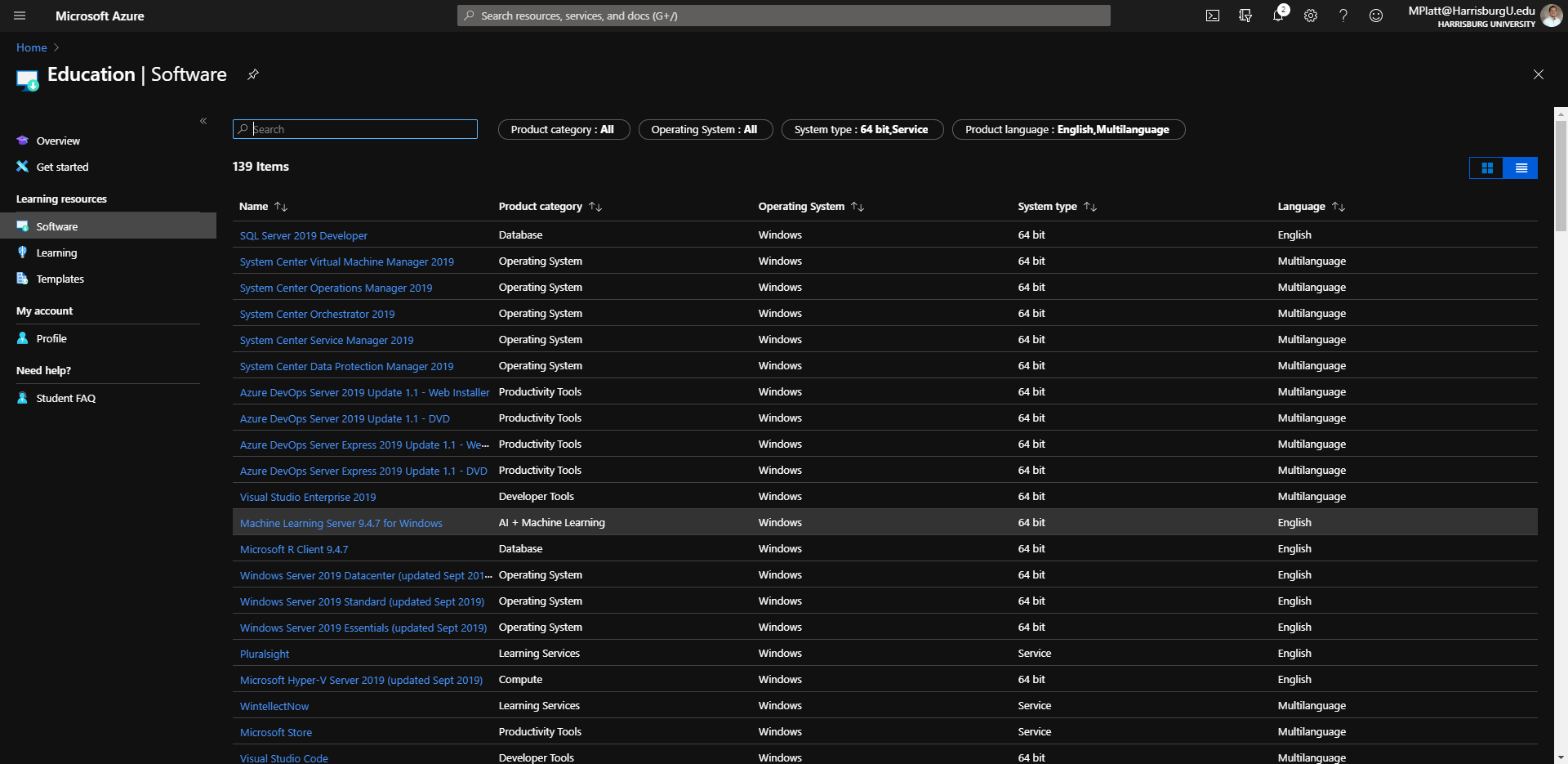The image size is (1568, 764).
Task: Open Profile under My account
Action: 51,338
